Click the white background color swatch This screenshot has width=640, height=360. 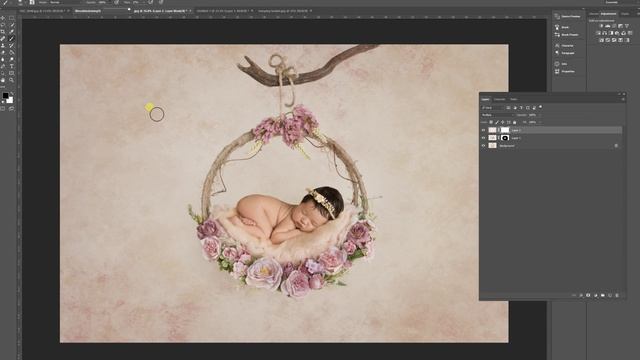click(x=10, y=101)
